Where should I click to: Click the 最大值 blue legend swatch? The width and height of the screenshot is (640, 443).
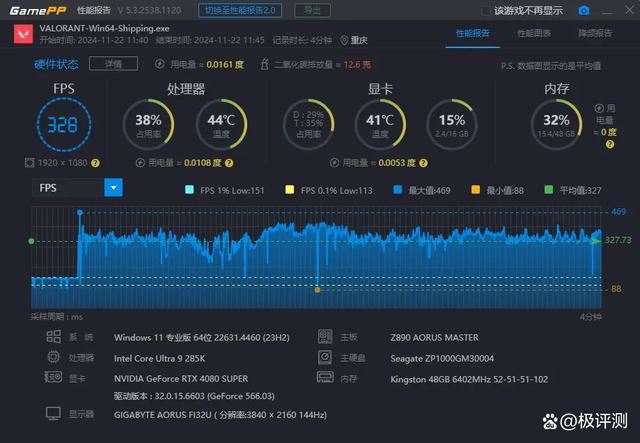[398, 189]
